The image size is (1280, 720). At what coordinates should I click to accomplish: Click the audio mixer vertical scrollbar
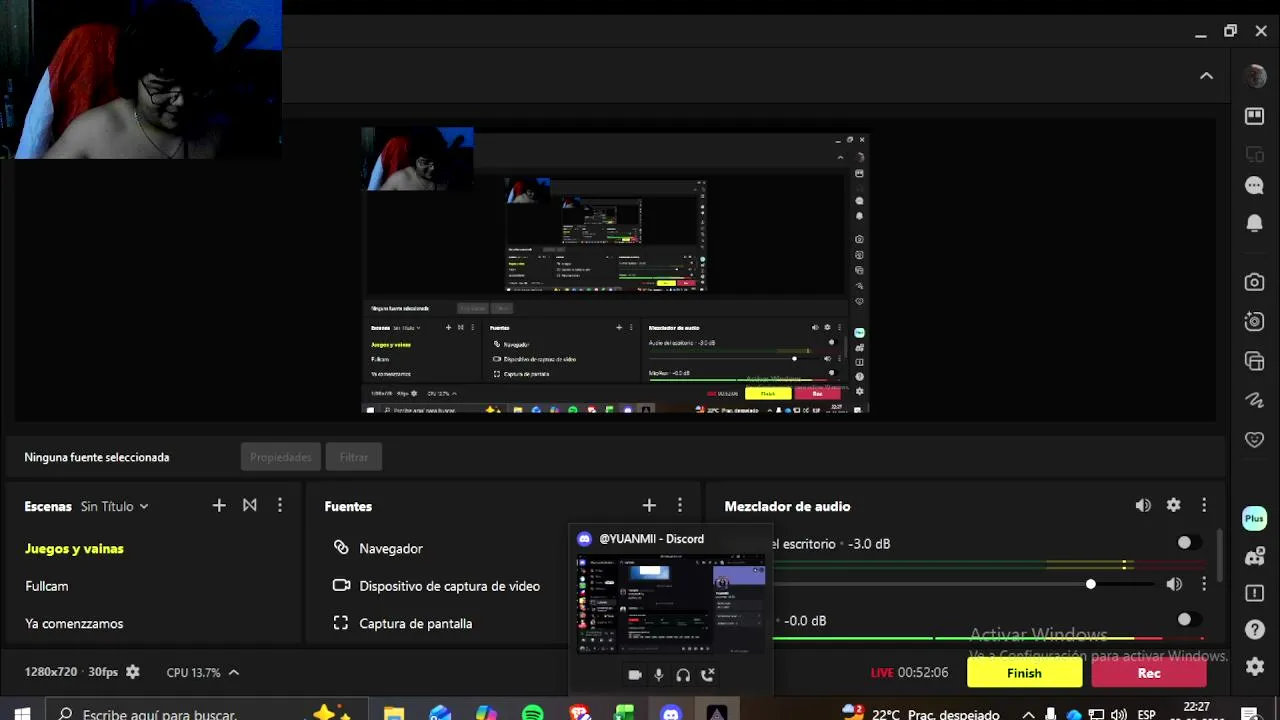tap(1221, 555)
